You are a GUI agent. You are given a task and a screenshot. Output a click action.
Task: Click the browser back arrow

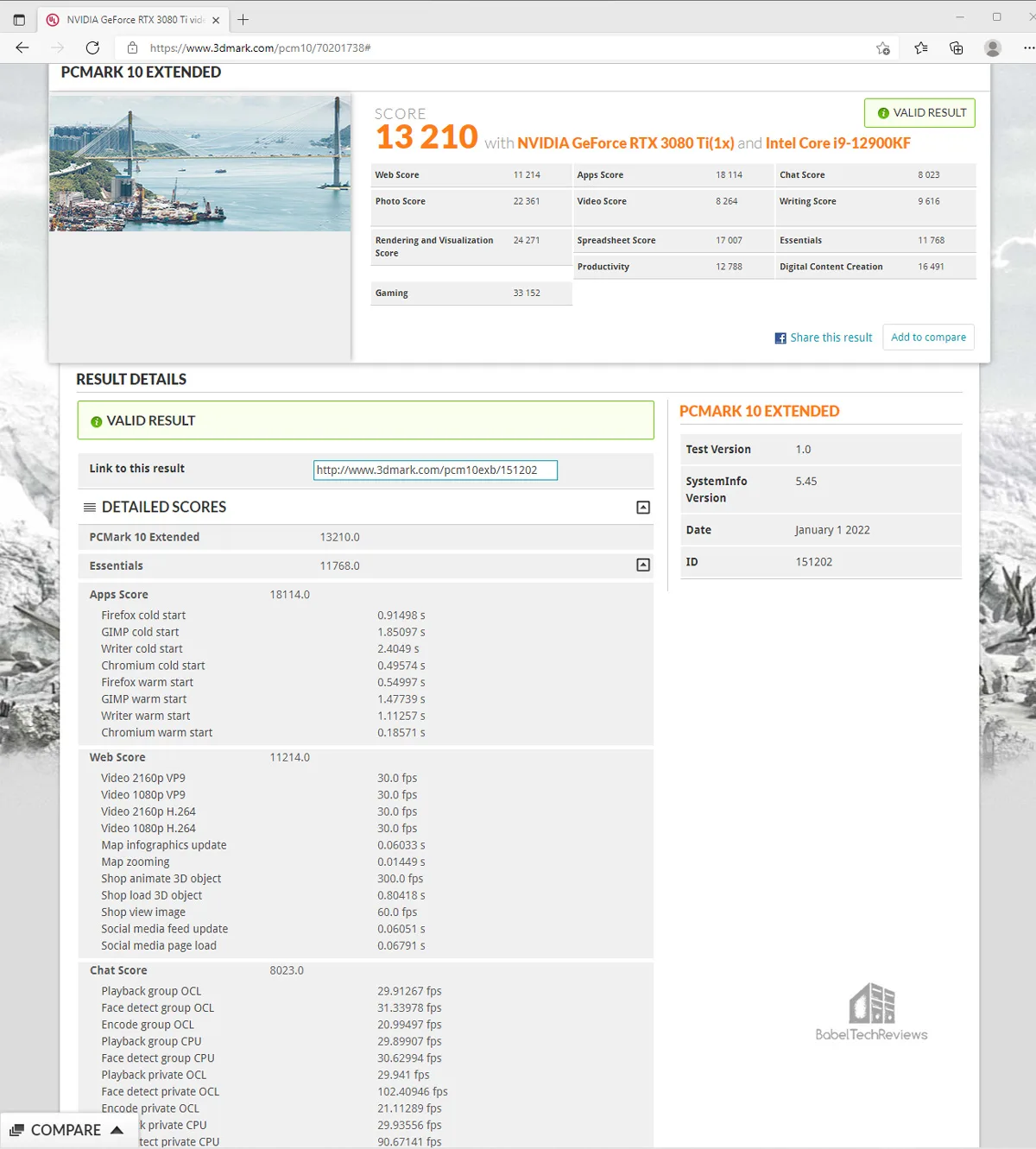point(22,47)
